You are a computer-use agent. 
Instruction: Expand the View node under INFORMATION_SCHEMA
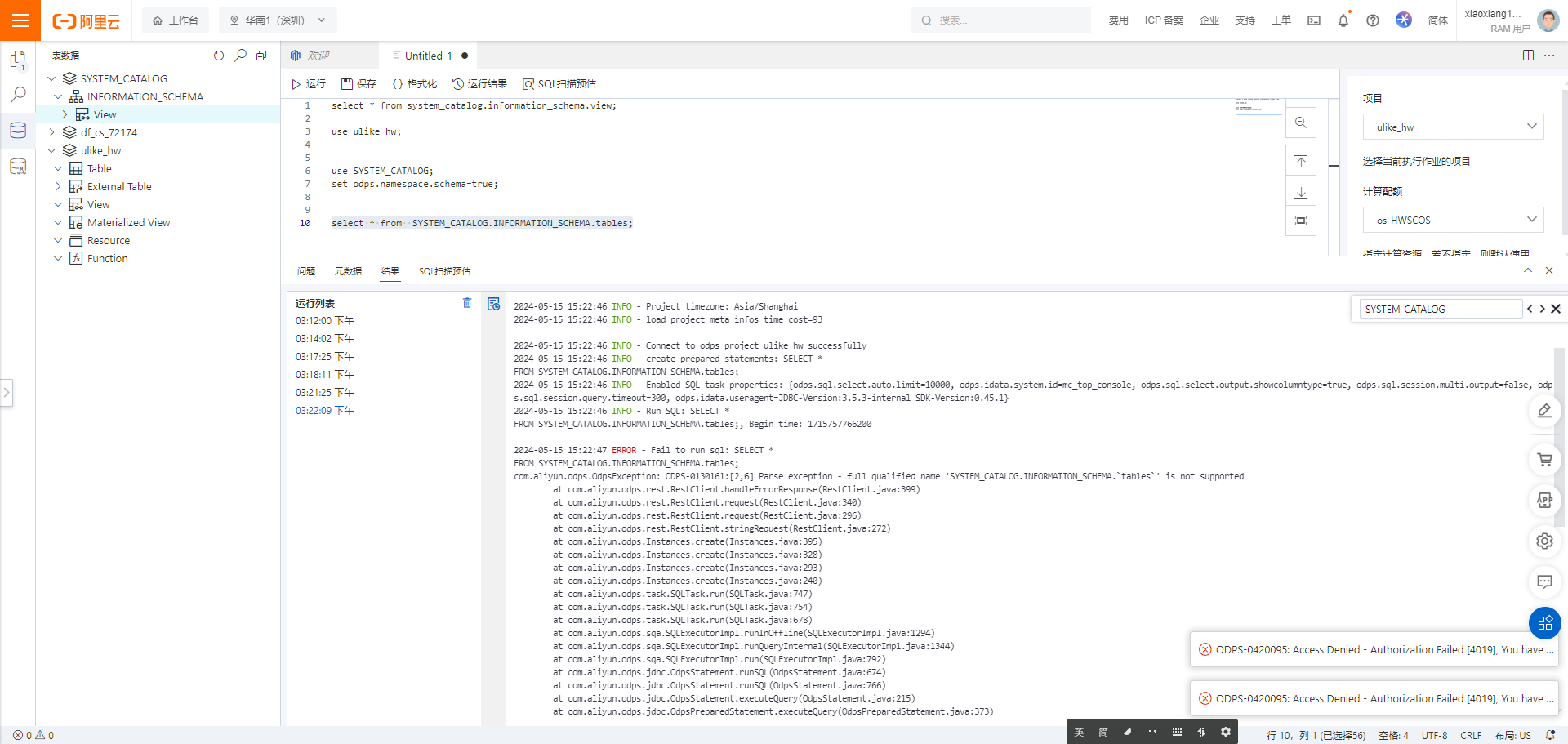65,114
